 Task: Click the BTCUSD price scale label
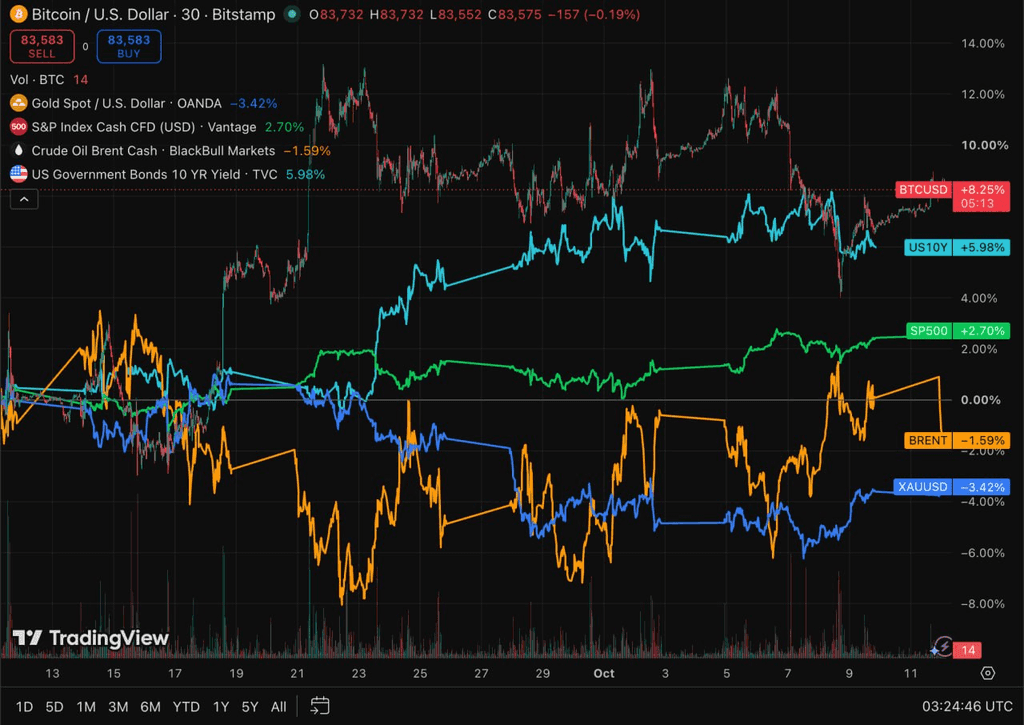click(923, 189)
